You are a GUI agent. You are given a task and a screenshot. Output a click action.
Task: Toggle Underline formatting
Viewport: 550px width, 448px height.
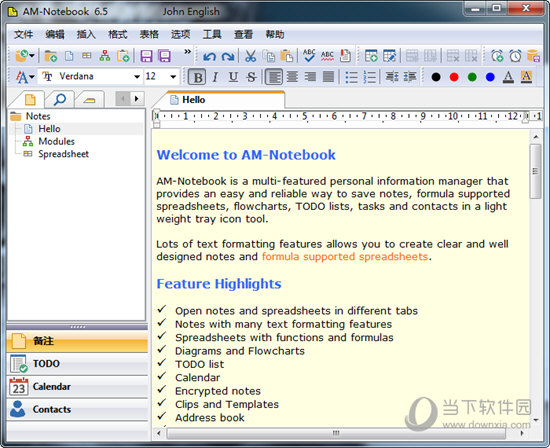click(x=233, y=77)
